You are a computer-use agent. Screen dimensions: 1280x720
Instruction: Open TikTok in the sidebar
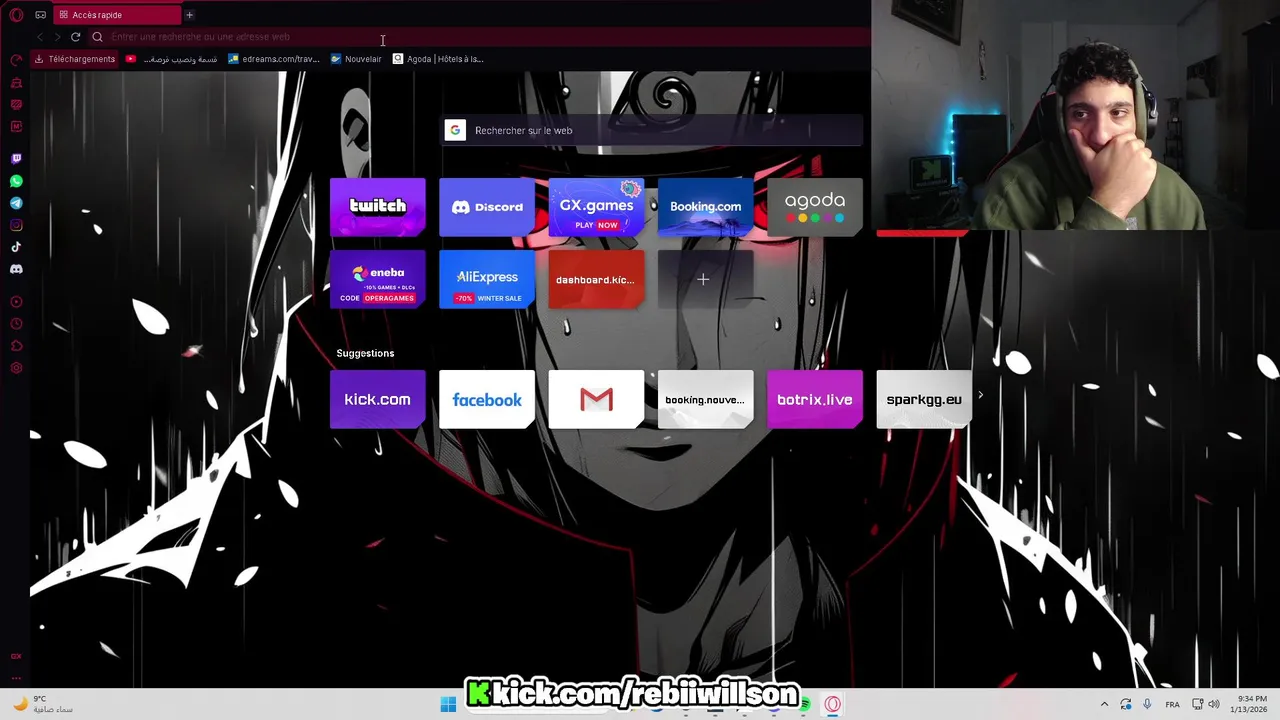pos(16,247)
